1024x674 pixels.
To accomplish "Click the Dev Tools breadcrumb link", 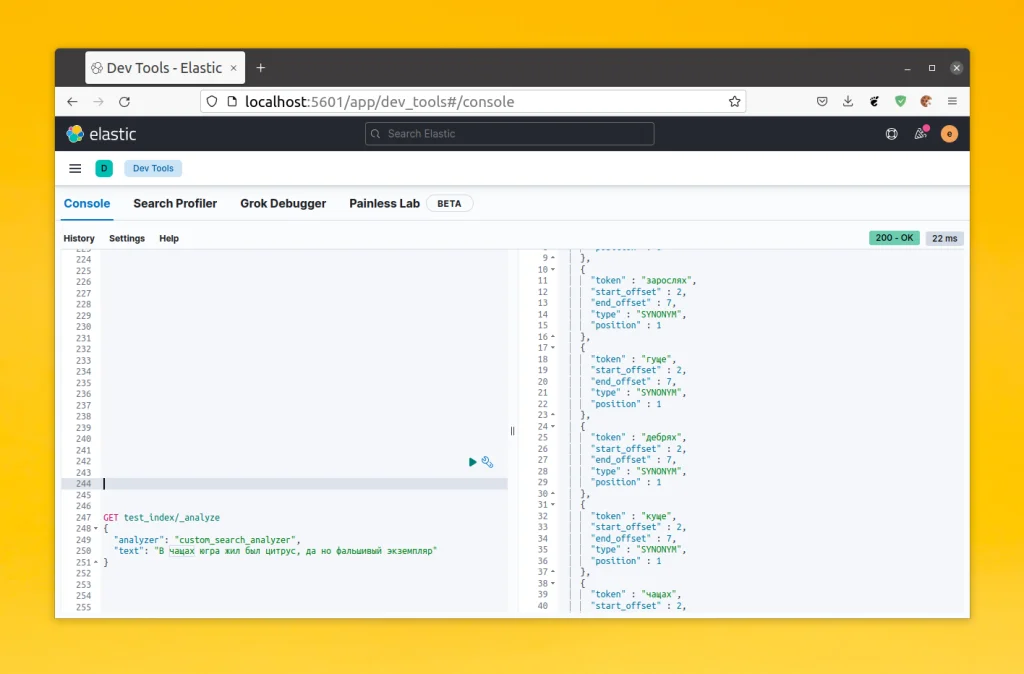I will (x=152, y=168).
